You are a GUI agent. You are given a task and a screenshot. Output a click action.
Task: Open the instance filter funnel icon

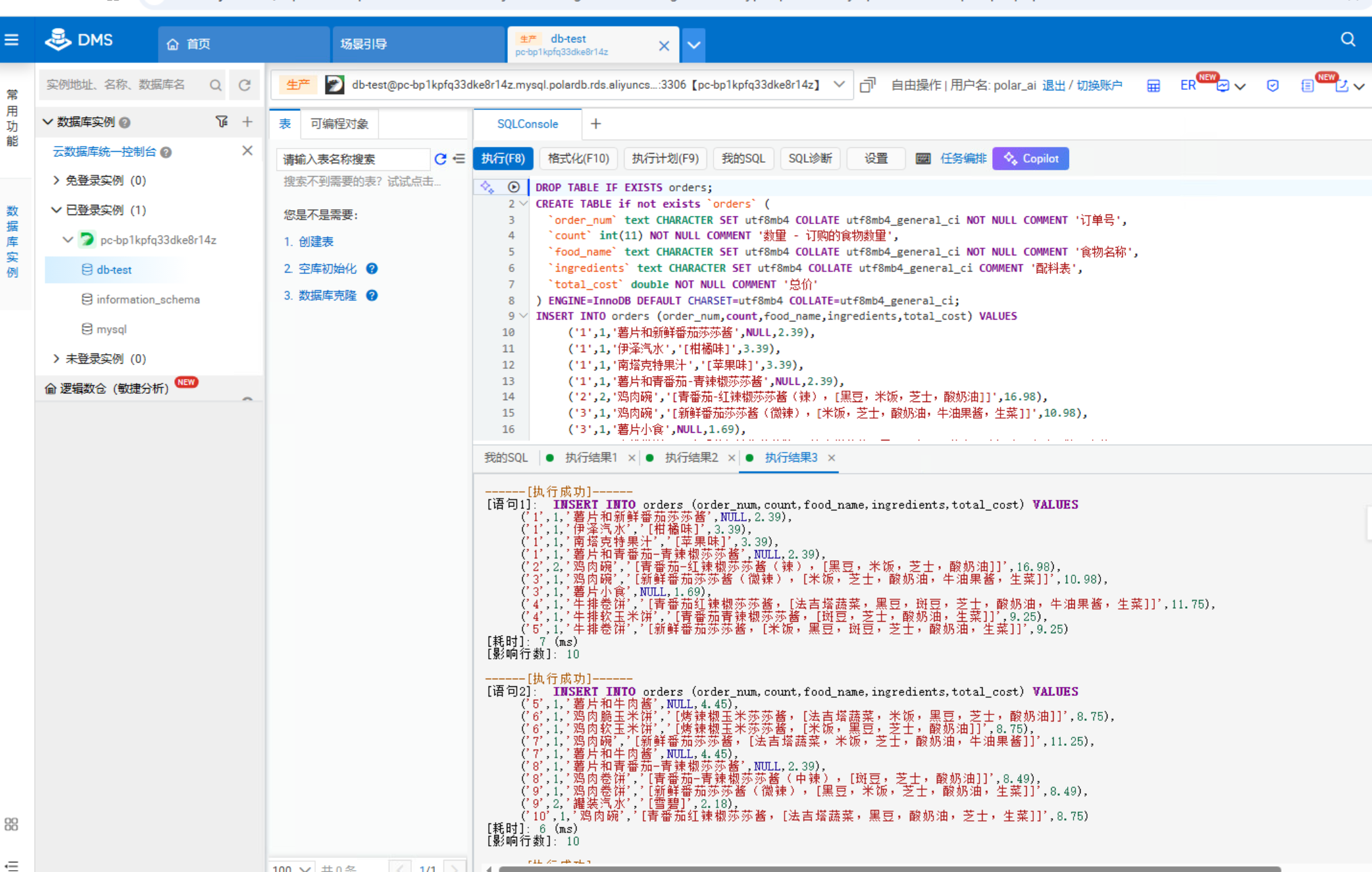(x=222, y=121)
